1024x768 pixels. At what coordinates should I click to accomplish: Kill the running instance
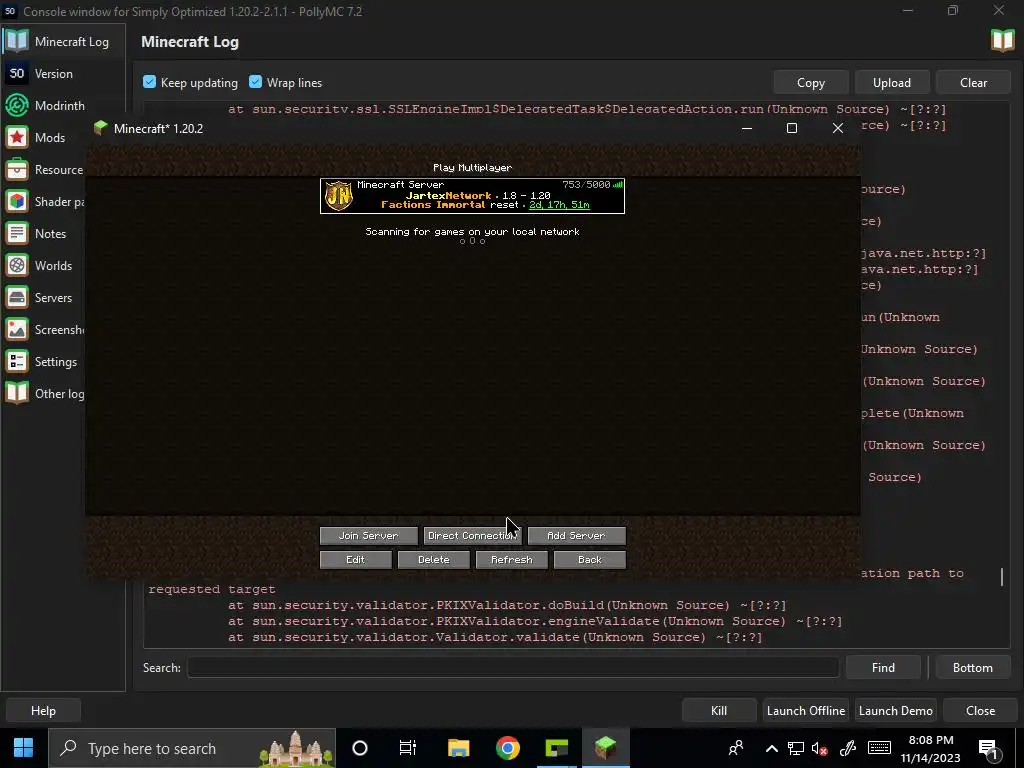[719, 711]
